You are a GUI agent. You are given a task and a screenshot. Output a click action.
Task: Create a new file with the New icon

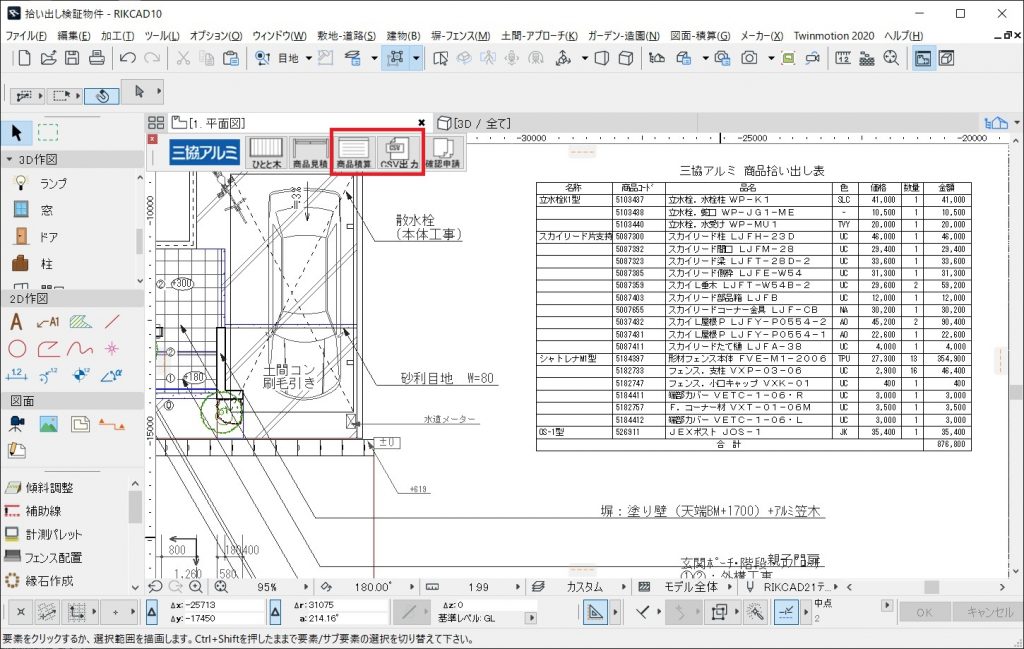pyautogui.click(x=24, y=58)
